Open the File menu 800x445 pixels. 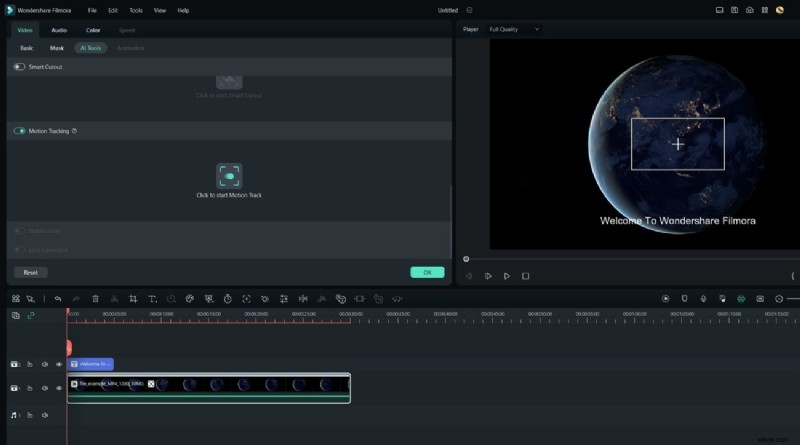click(92, 10)
